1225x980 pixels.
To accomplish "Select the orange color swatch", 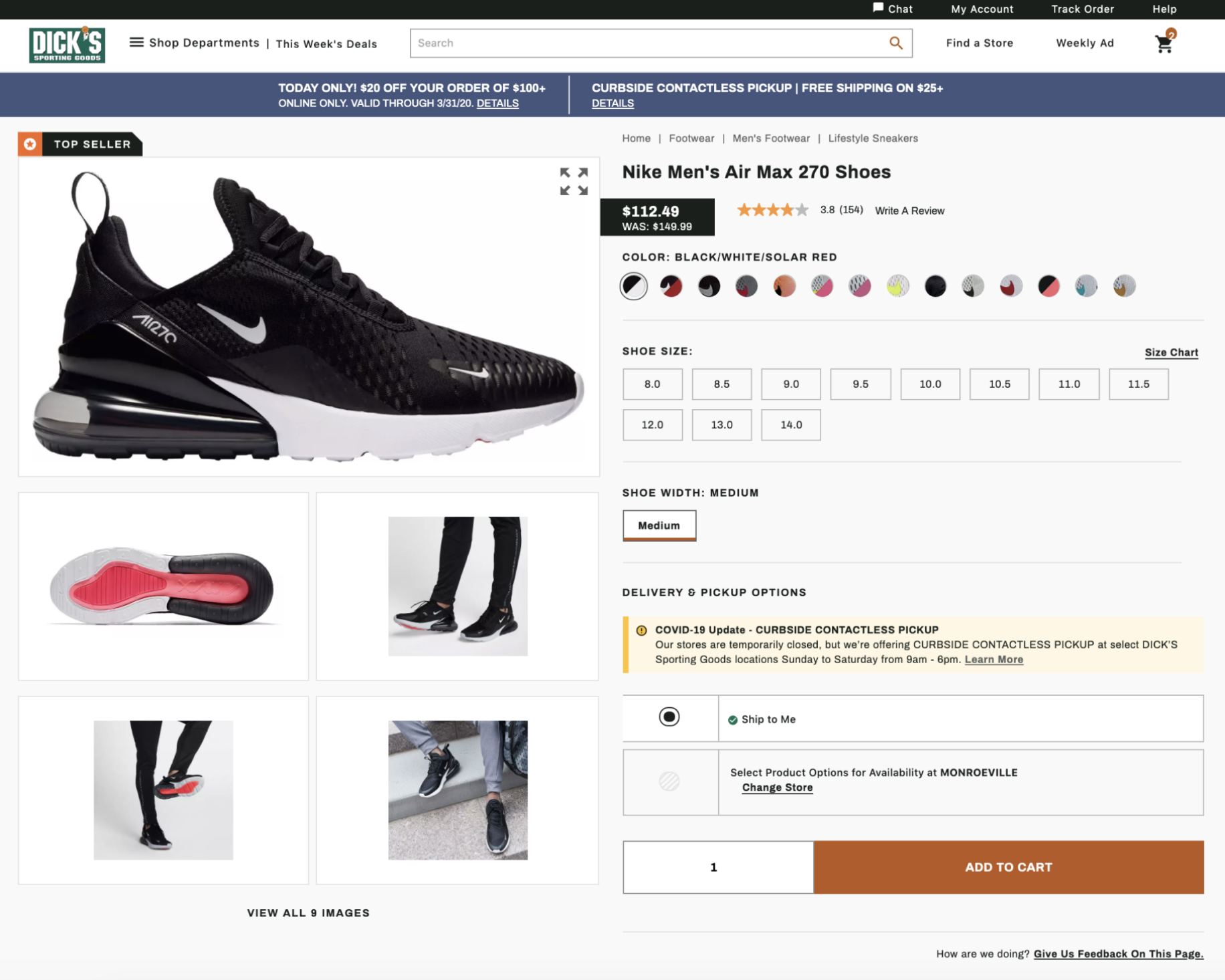I will 784,286.
